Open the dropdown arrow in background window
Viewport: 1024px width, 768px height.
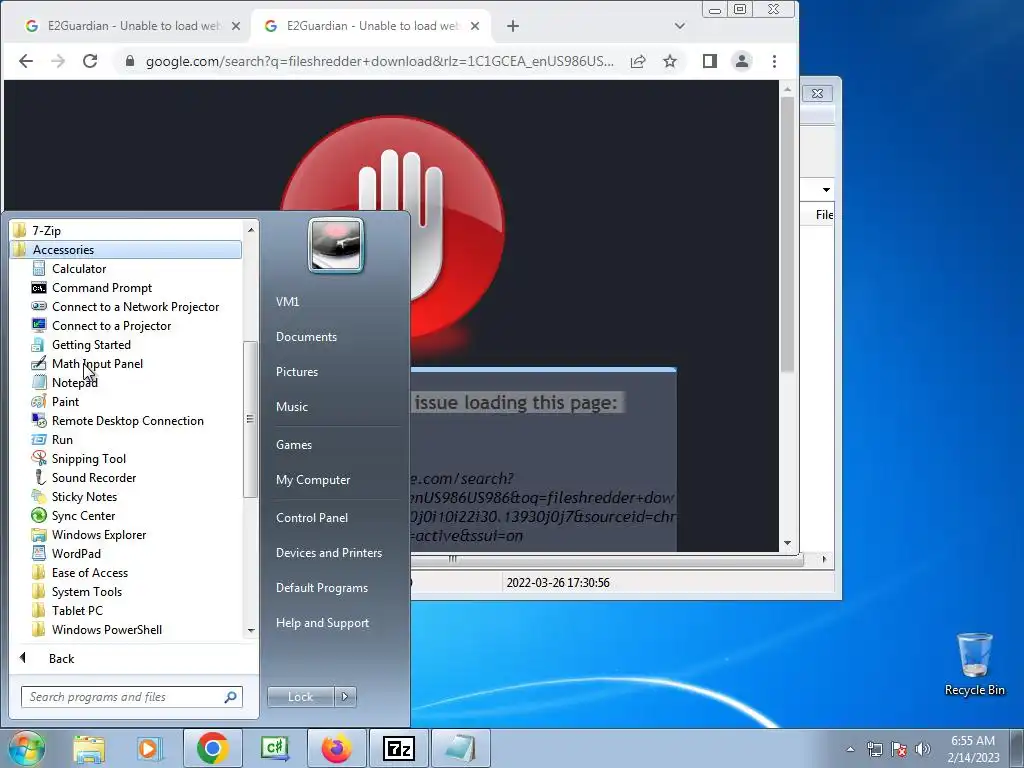(x=826, y=189)
